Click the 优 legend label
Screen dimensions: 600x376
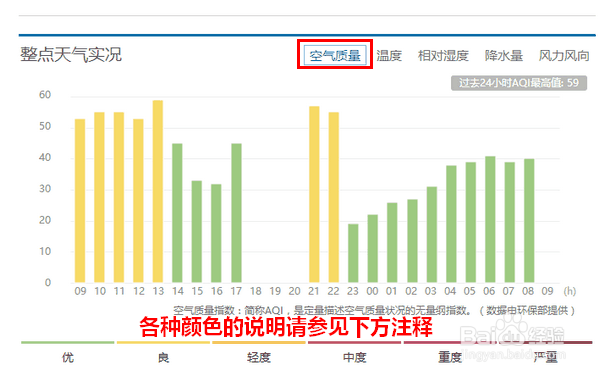pyautogui.click(x=68, y=358)
